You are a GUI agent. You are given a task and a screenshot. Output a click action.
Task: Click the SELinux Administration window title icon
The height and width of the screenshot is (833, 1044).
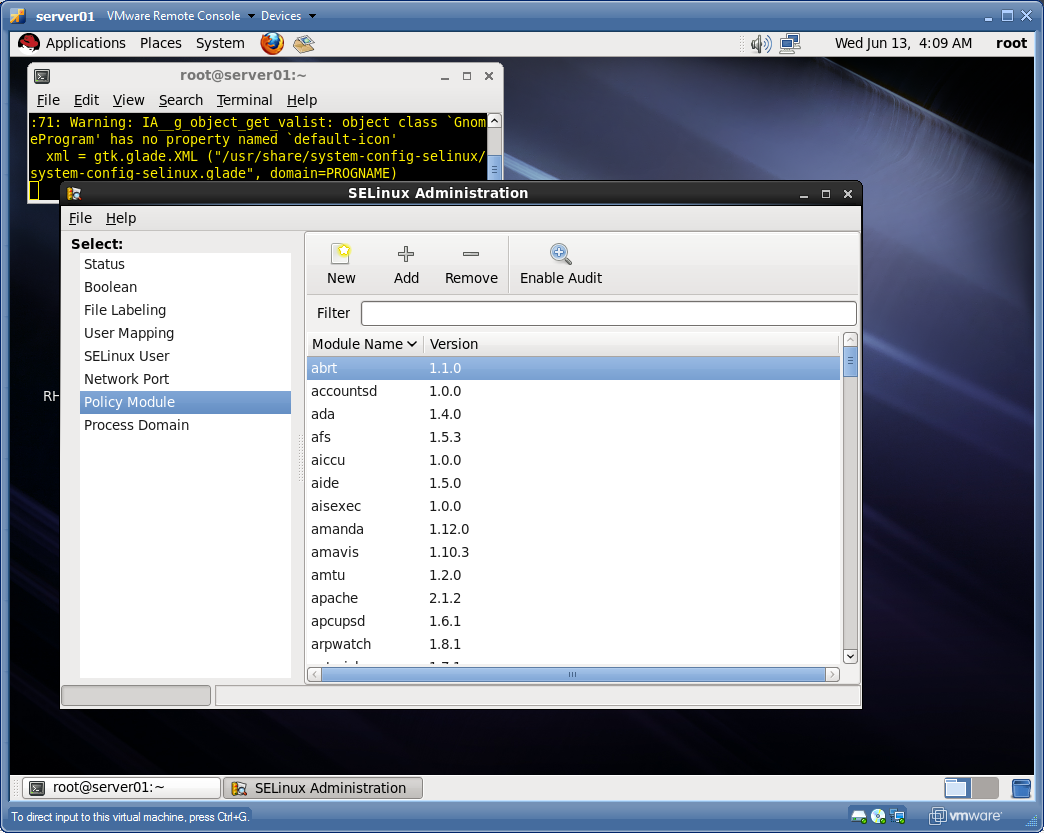pyautogui.click(x=74, y=194)
